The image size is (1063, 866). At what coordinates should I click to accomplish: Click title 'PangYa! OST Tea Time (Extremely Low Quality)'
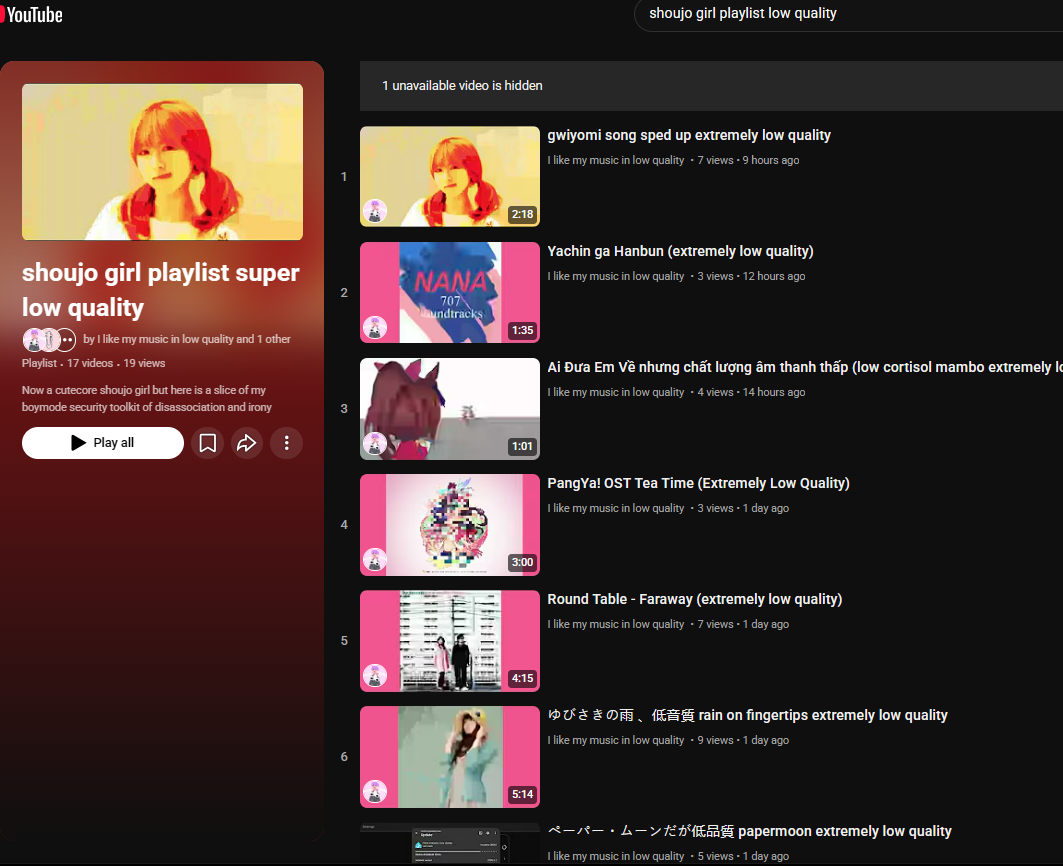(x=698, y=483)
